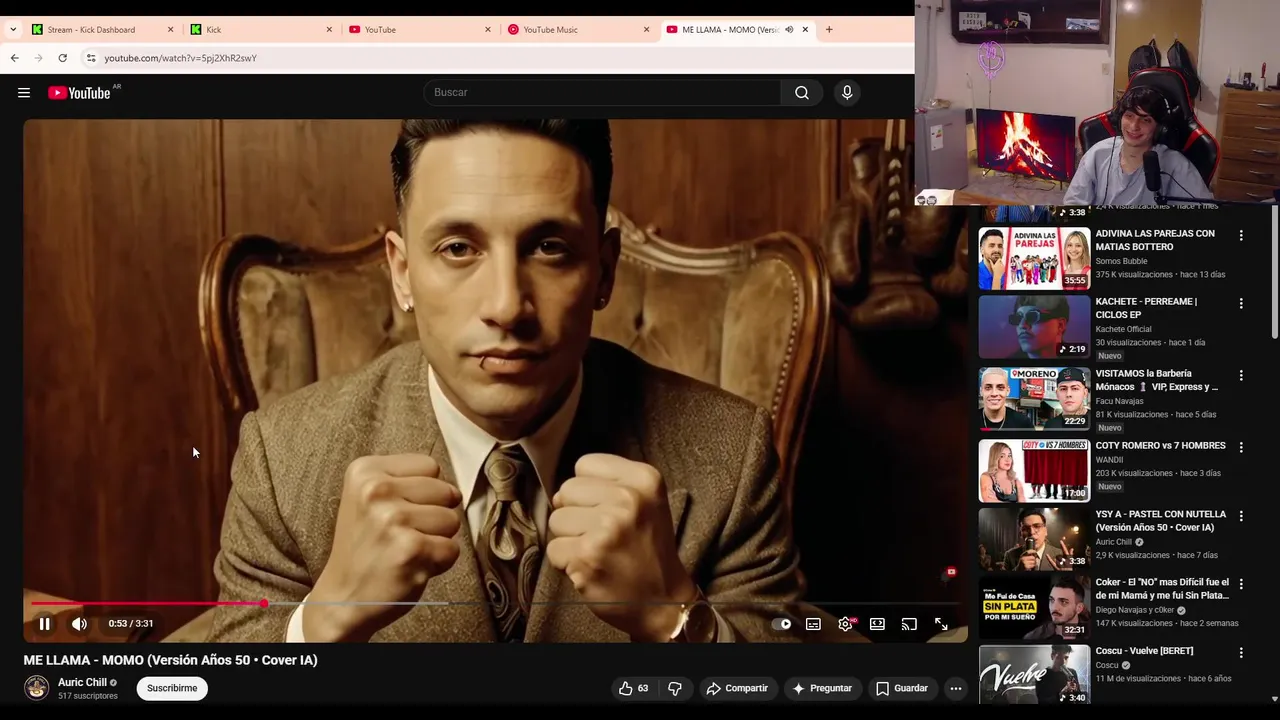The width and height of the screenshot is (1280, 720).
Task: Like the video thumbs up button
Action: click(x=633, y=688)
